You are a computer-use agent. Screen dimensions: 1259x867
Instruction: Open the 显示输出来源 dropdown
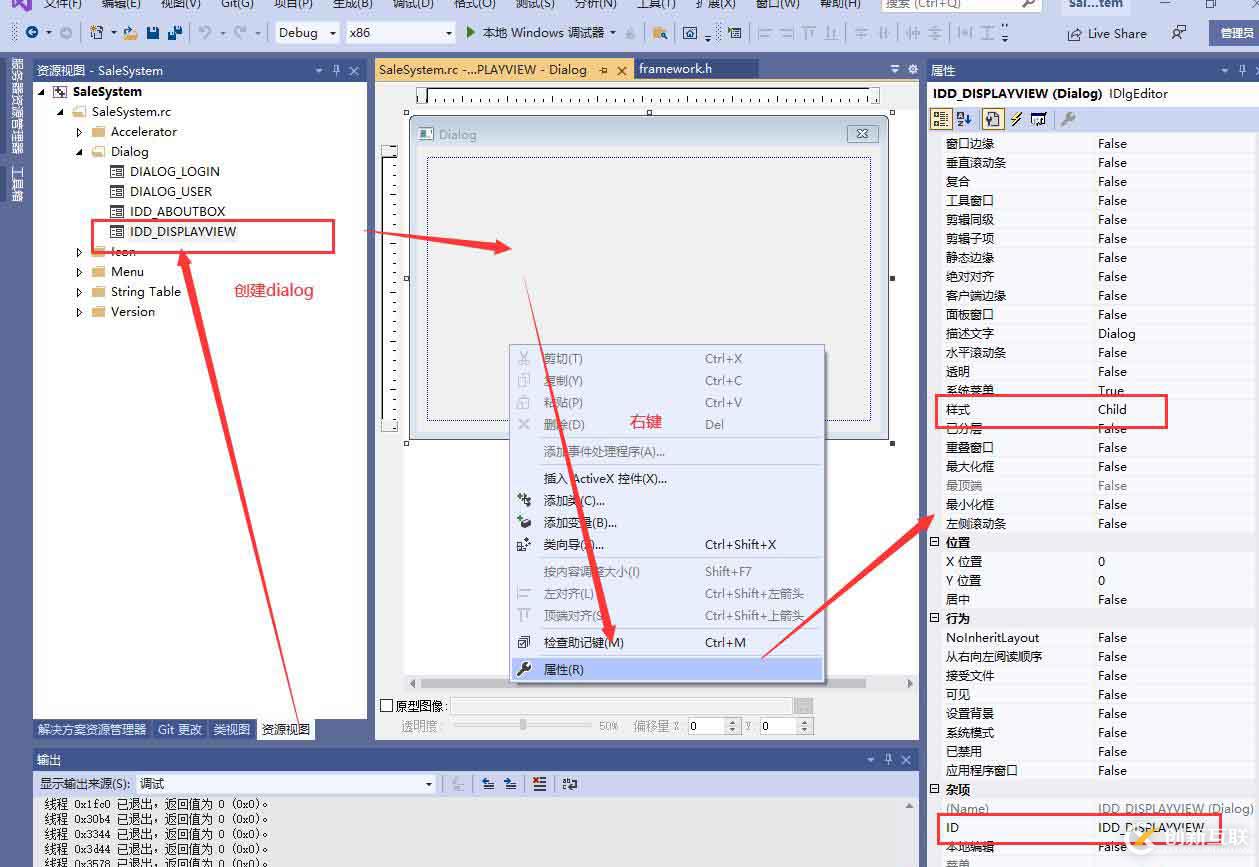pos(288,784)
